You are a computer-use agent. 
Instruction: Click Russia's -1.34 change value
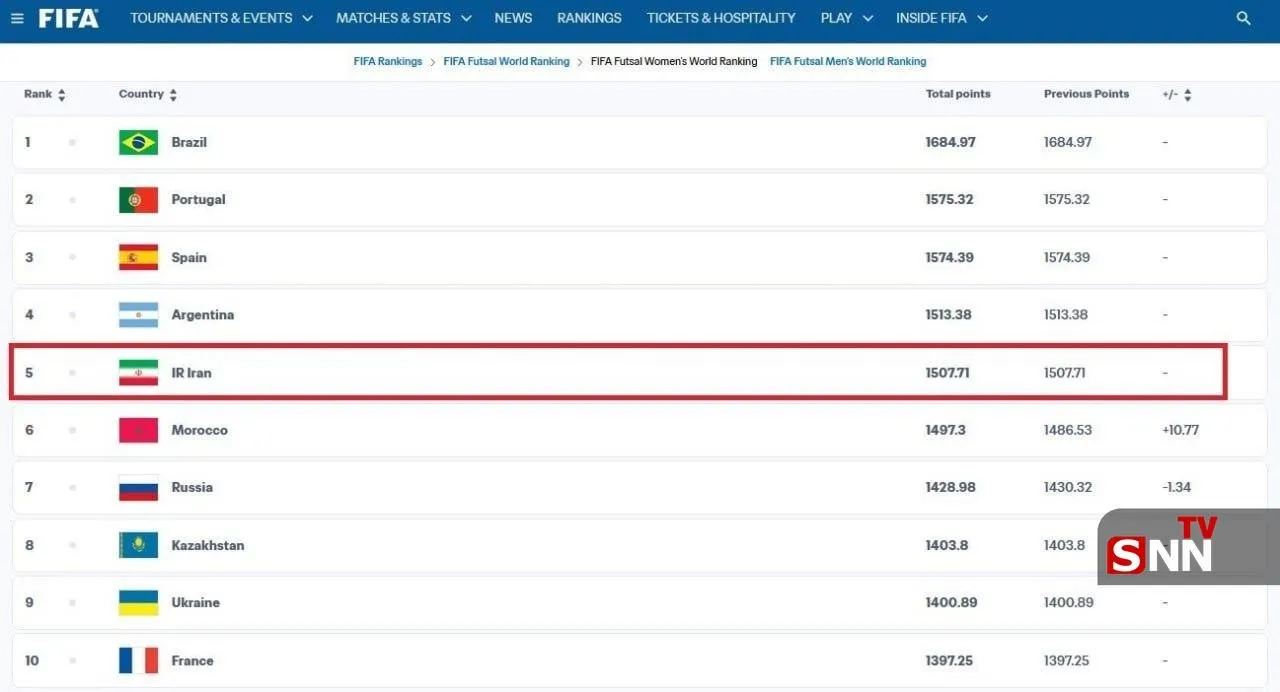pos(1177,488)
